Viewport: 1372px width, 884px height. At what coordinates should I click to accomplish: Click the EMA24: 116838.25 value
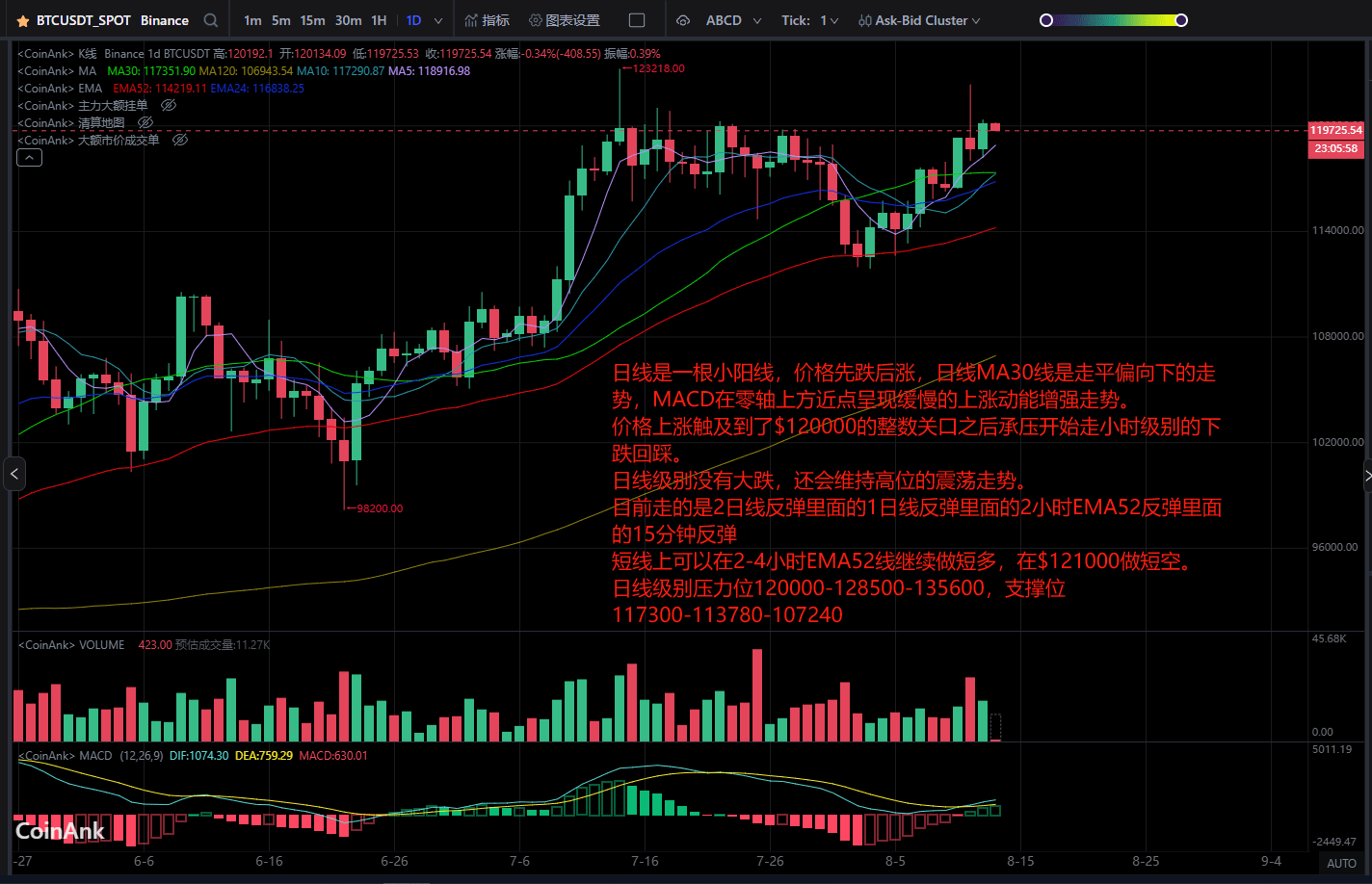(x=257, y=88)
